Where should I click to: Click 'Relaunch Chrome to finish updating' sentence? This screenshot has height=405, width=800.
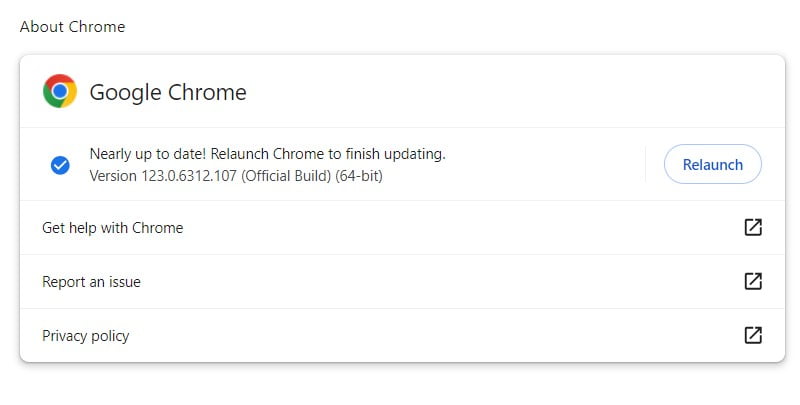tap(327, 154)
